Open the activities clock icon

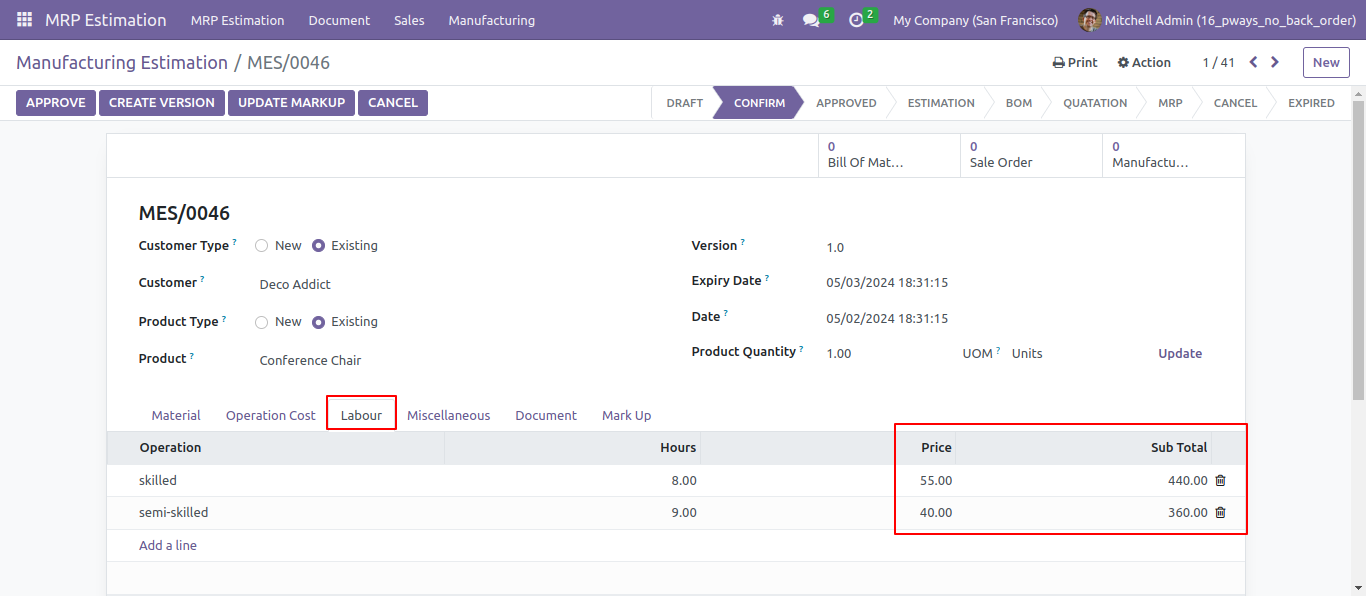(x=856, y=20)
